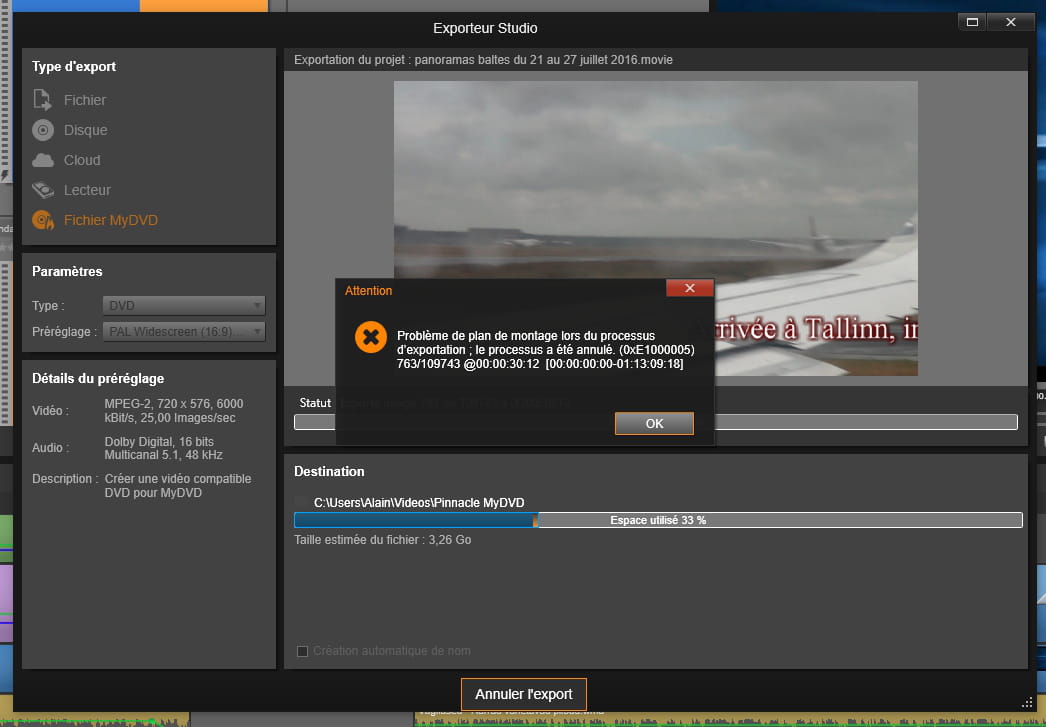This screenshot has height=727, width=1046.
Task: Click the Espace utilisé 33 % bar
Action: click(x=658, y=520)
